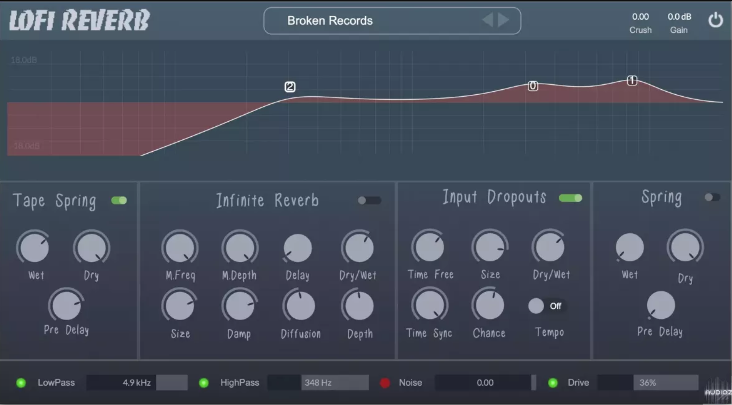Click the HighPass 348 Hz slider
The width and height of the screenshot is (732, 405).
click(318, 383)
